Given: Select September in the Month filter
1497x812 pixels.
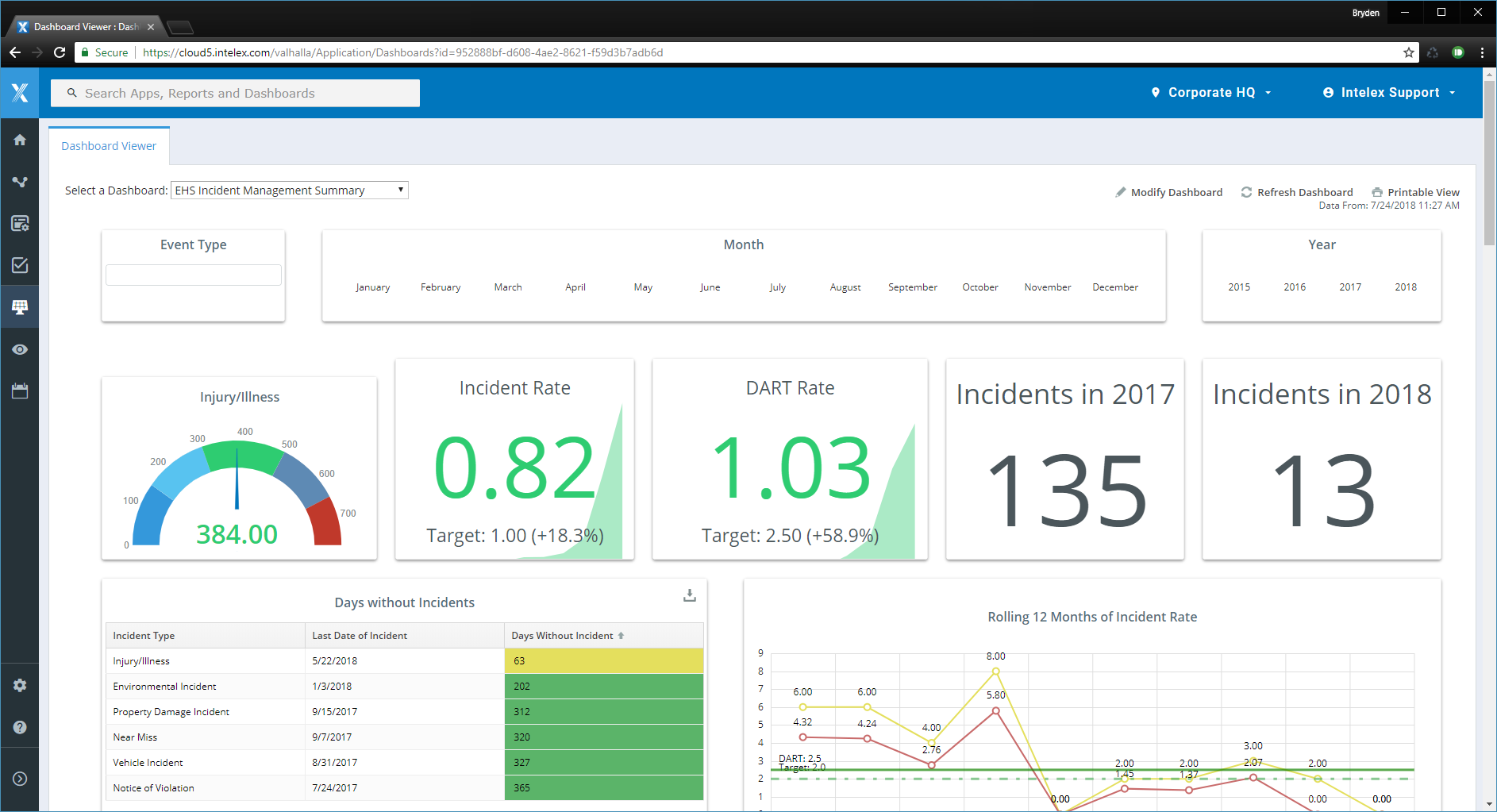Looking at the screenshot, I should click(912, 287).
